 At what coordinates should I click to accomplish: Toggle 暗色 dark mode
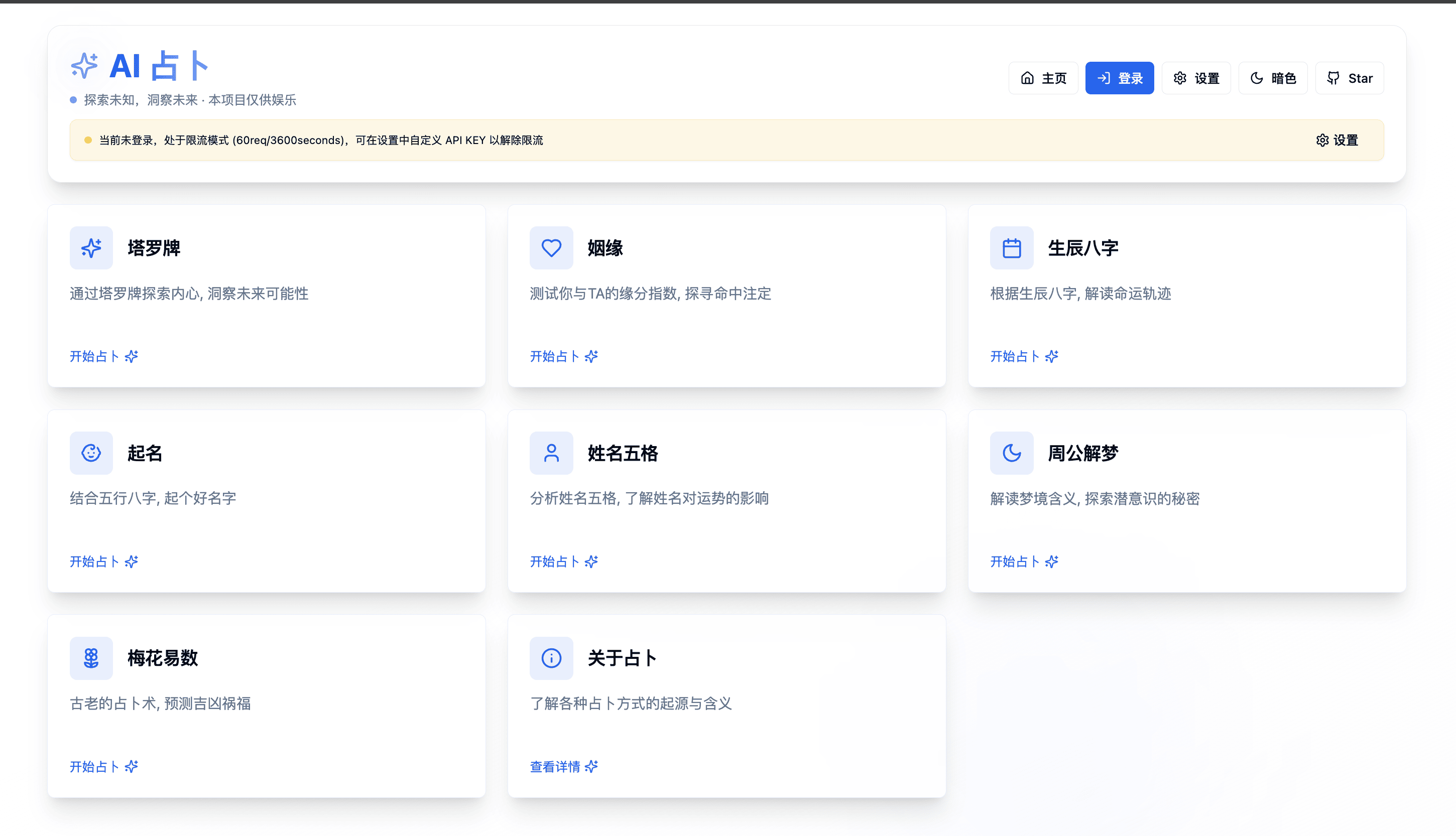[1273, 77]
